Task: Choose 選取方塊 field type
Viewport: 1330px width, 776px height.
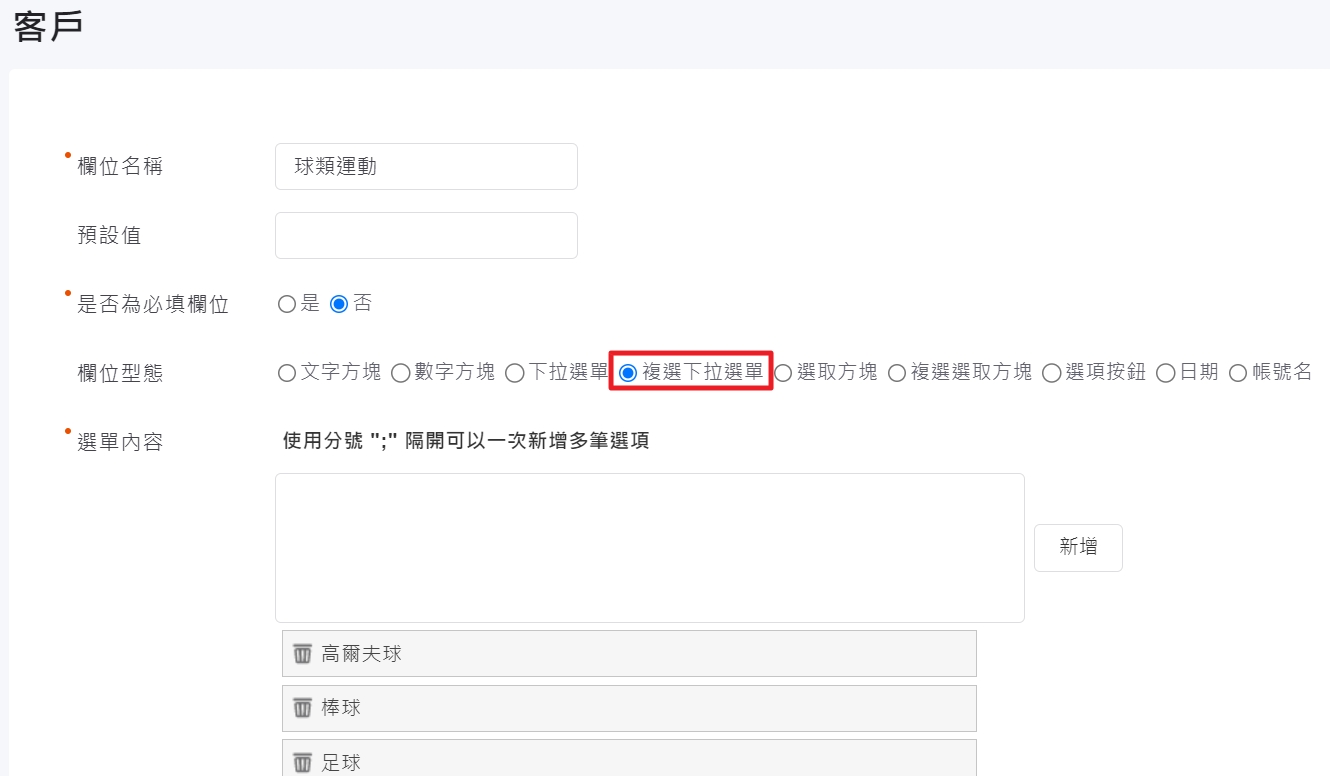Action: click(783, 373)
